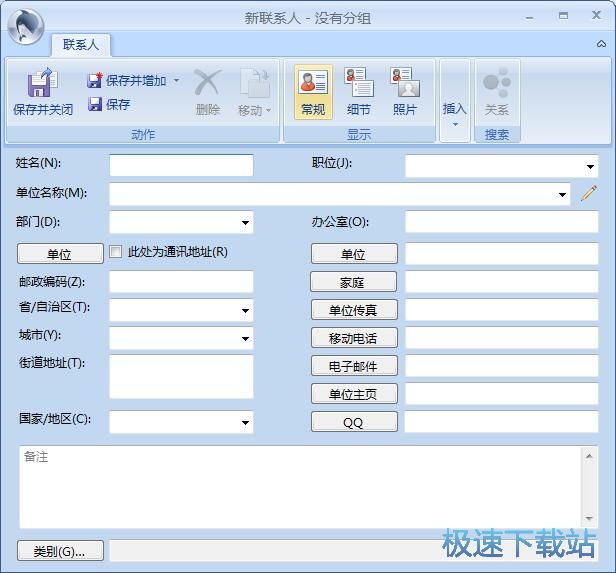The width and height of the screenshot is (616, 573).
Task: Expand the Job title (职位) dropdown
Action: pos(590,167)
